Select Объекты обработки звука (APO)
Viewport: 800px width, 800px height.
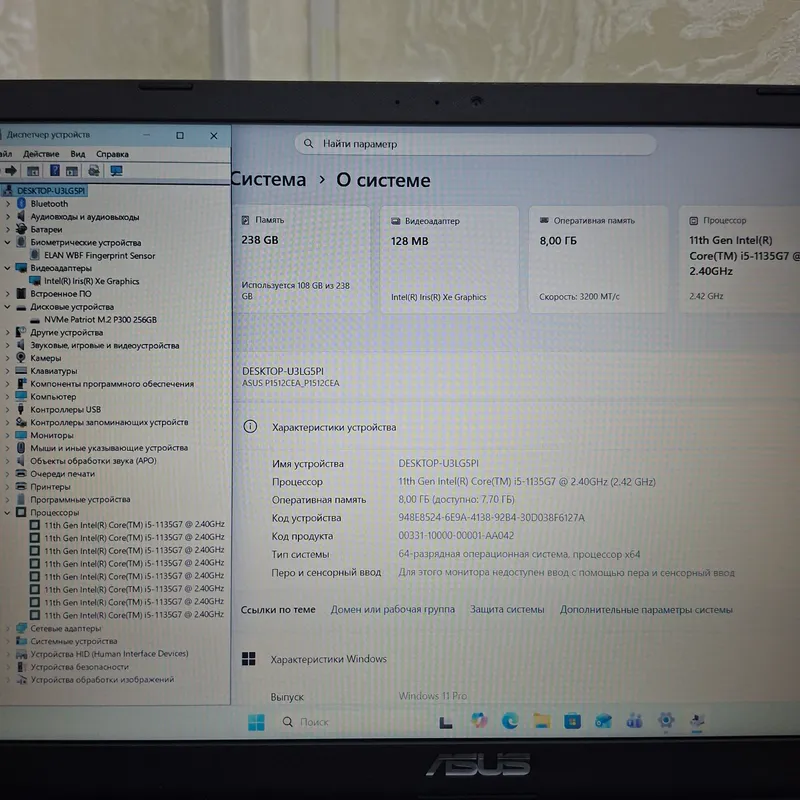click(x=93, y=460)
